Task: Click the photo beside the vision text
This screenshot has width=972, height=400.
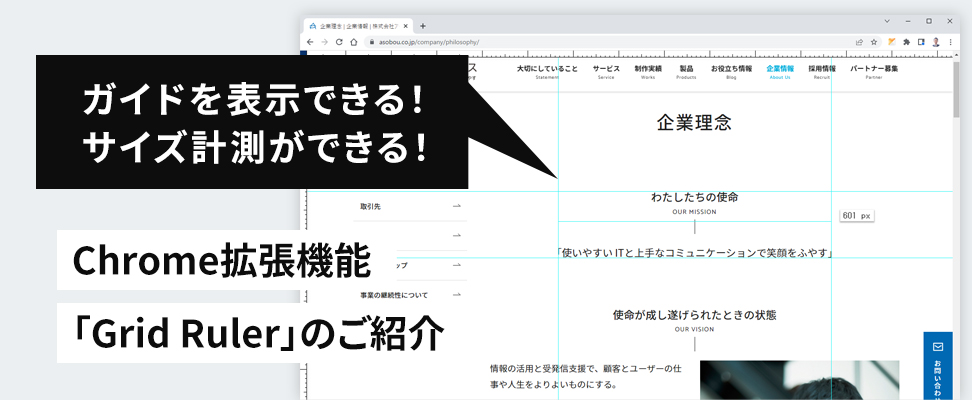Action: pos(800,380)
